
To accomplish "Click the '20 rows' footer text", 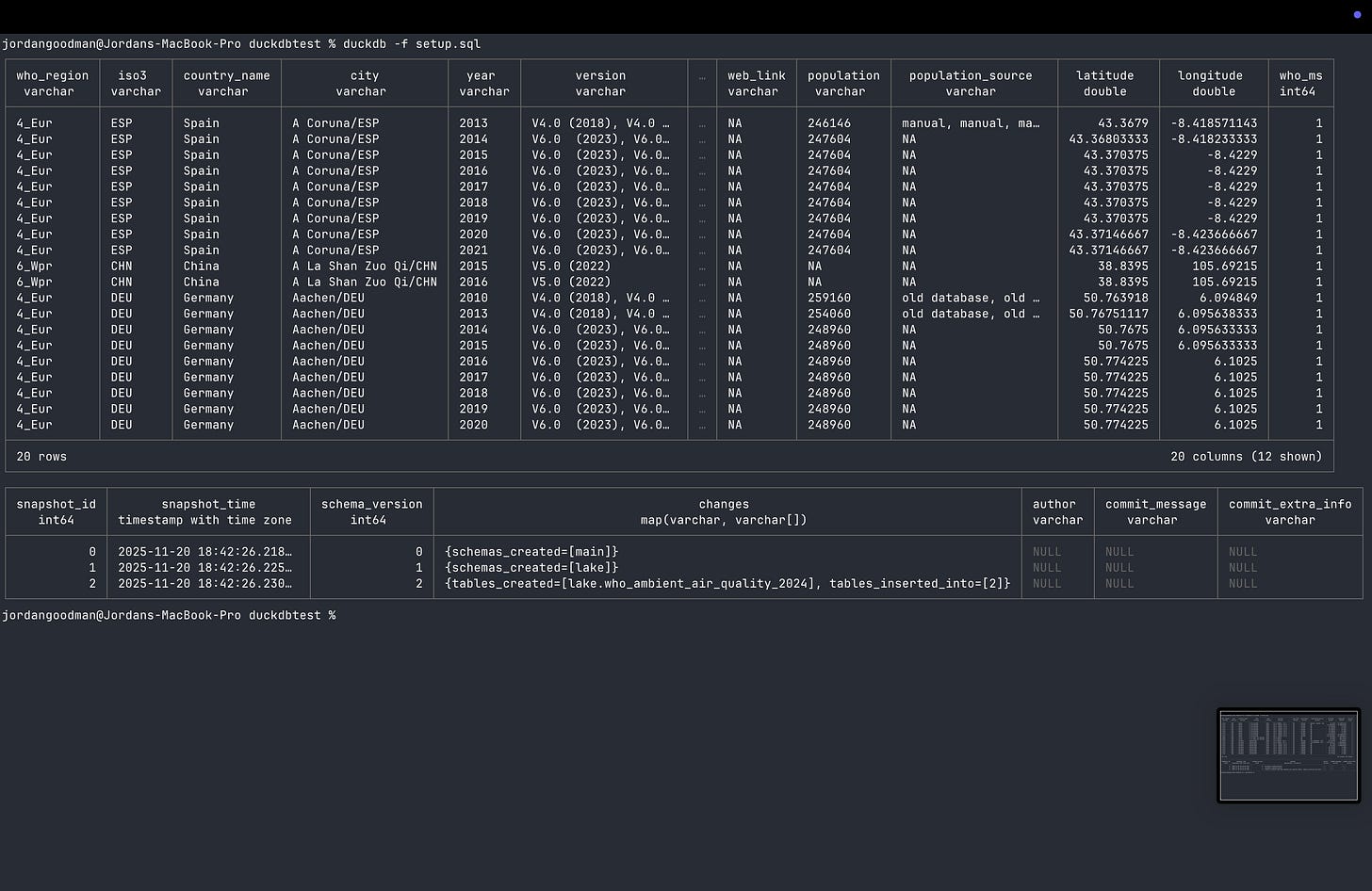I will tap(41, 457).
